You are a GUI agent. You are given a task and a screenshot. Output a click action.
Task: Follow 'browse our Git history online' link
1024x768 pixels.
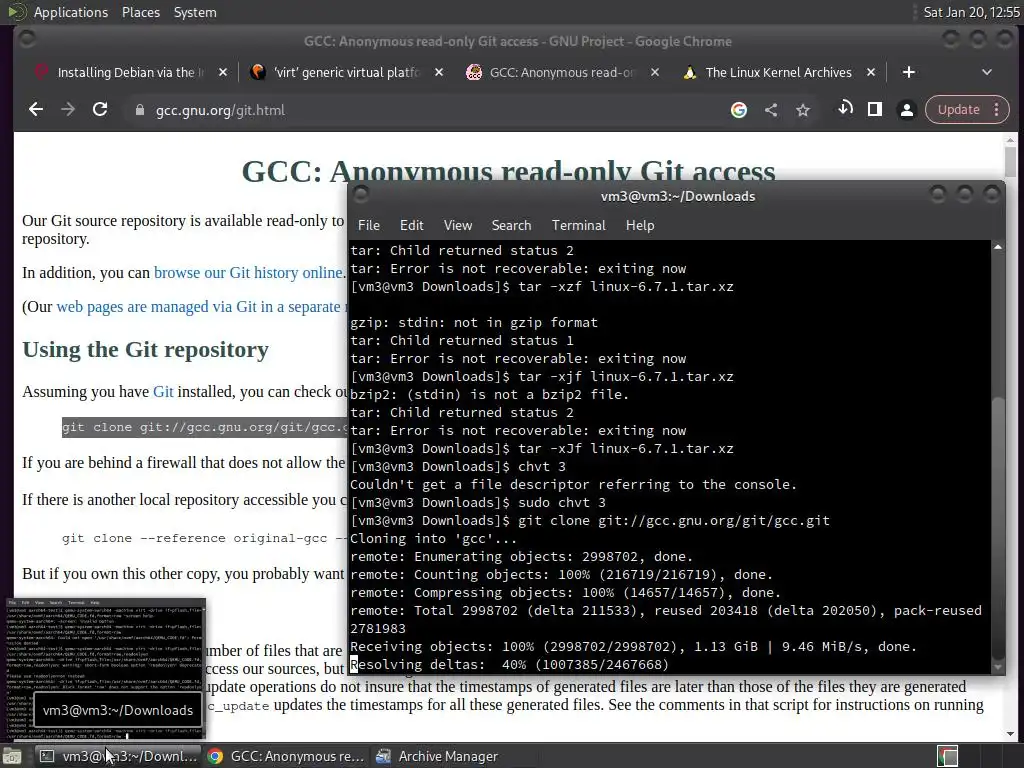(248, 272)
